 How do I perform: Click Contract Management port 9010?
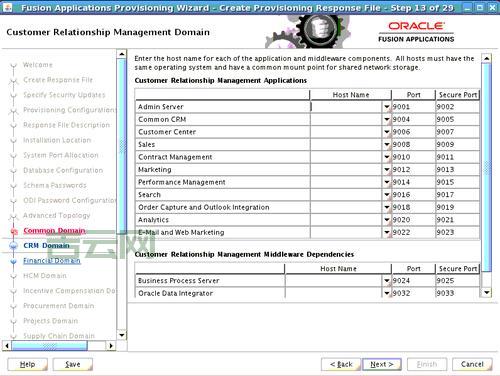pyautogui.click(x=413, y=157)
